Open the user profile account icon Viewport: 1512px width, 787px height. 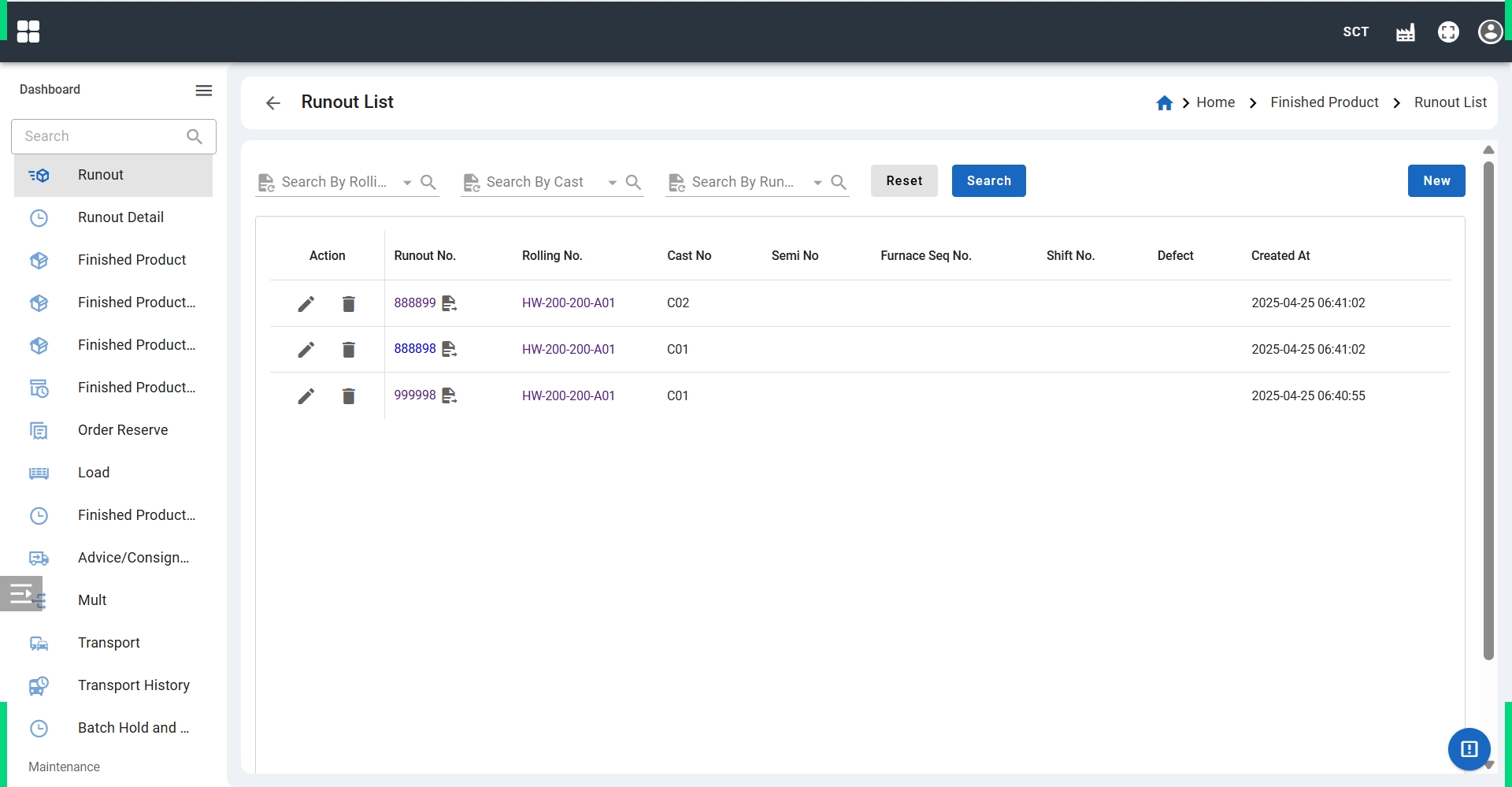(x=1490, y=32)
